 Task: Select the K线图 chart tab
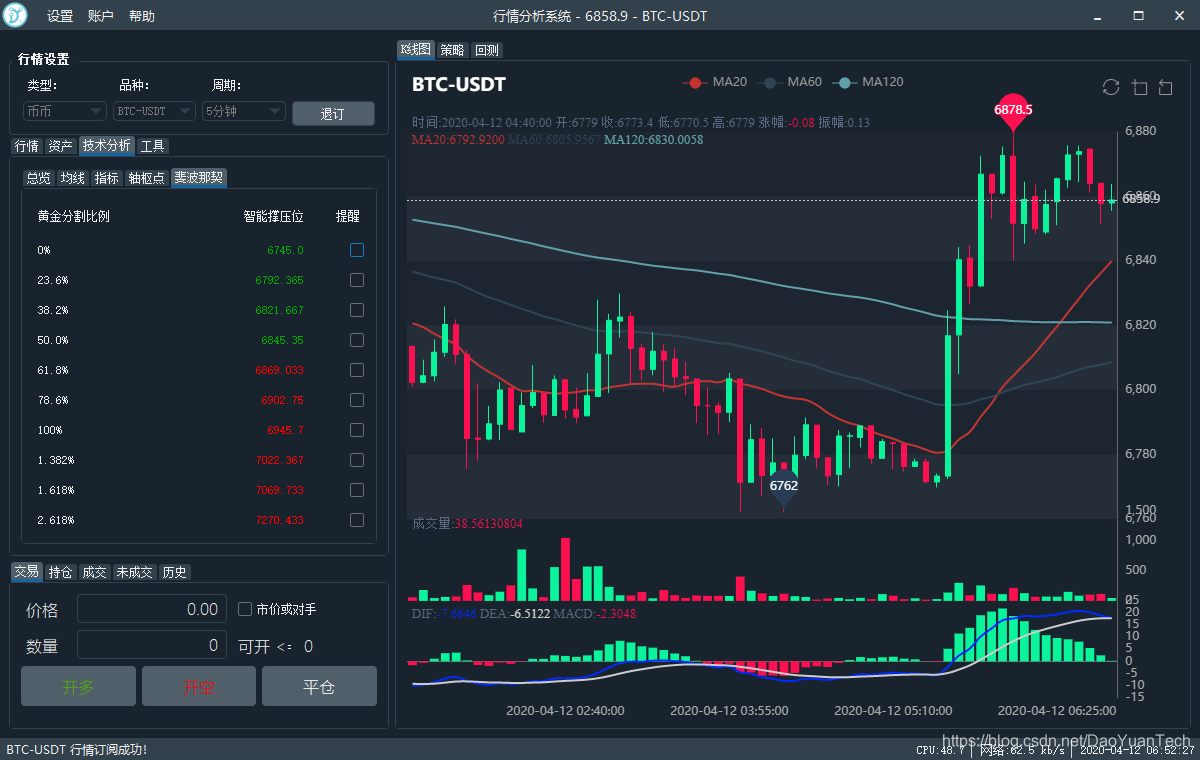pyautogui.click(x=416, y=49)
